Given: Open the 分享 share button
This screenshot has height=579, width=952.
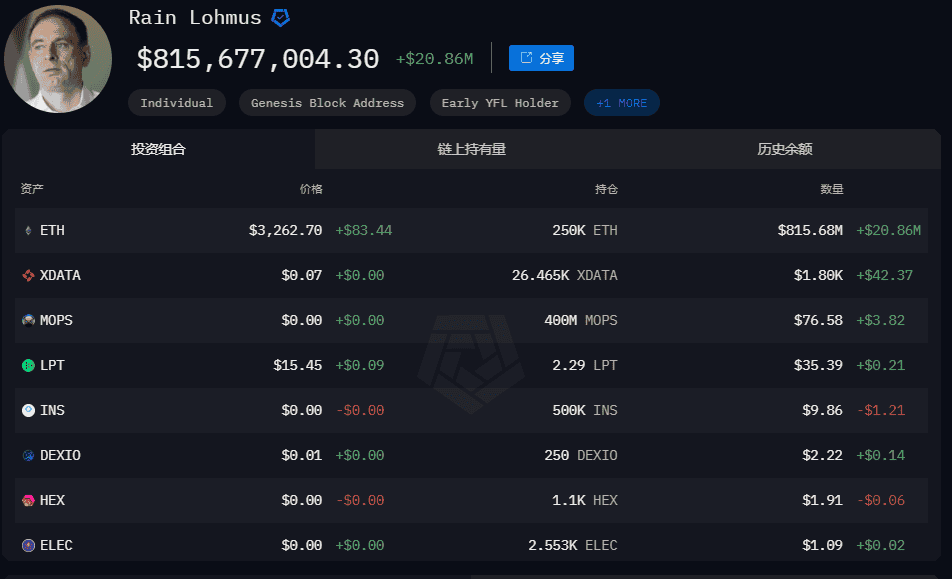Looking at the screenshot, I should click(x=541, y=58).
